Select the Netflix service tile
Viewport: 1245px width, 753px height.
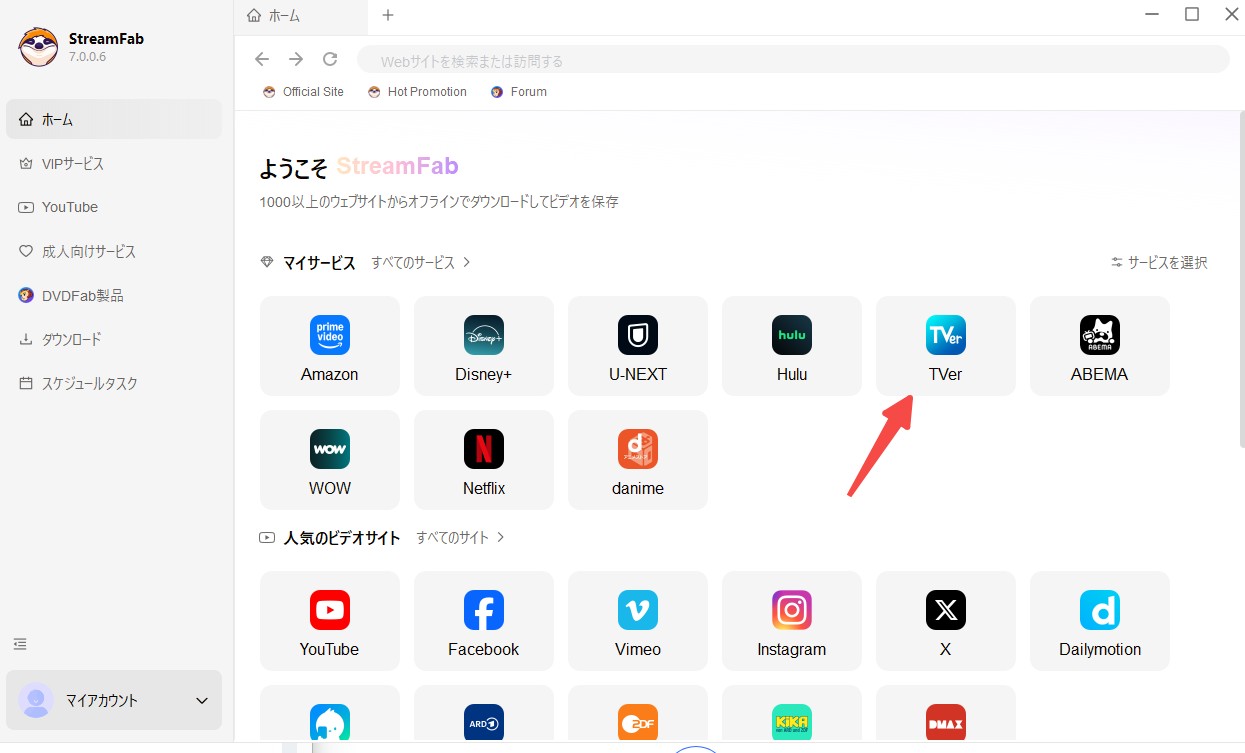(x=483, y=459)
